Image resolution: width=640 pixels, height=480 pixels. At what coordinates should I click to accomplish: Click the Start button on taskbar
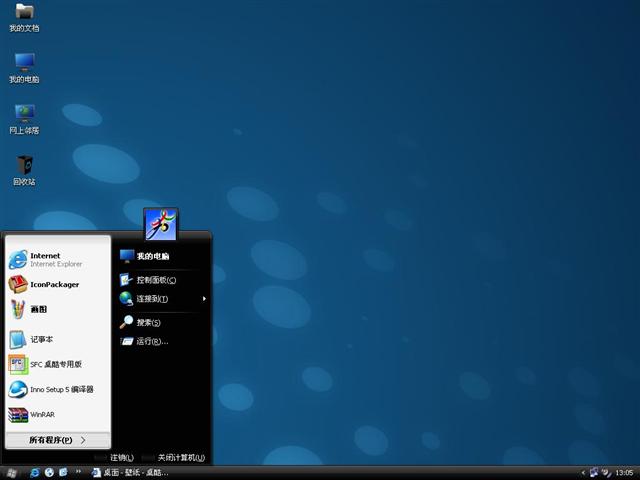click(x=11, y=473)
